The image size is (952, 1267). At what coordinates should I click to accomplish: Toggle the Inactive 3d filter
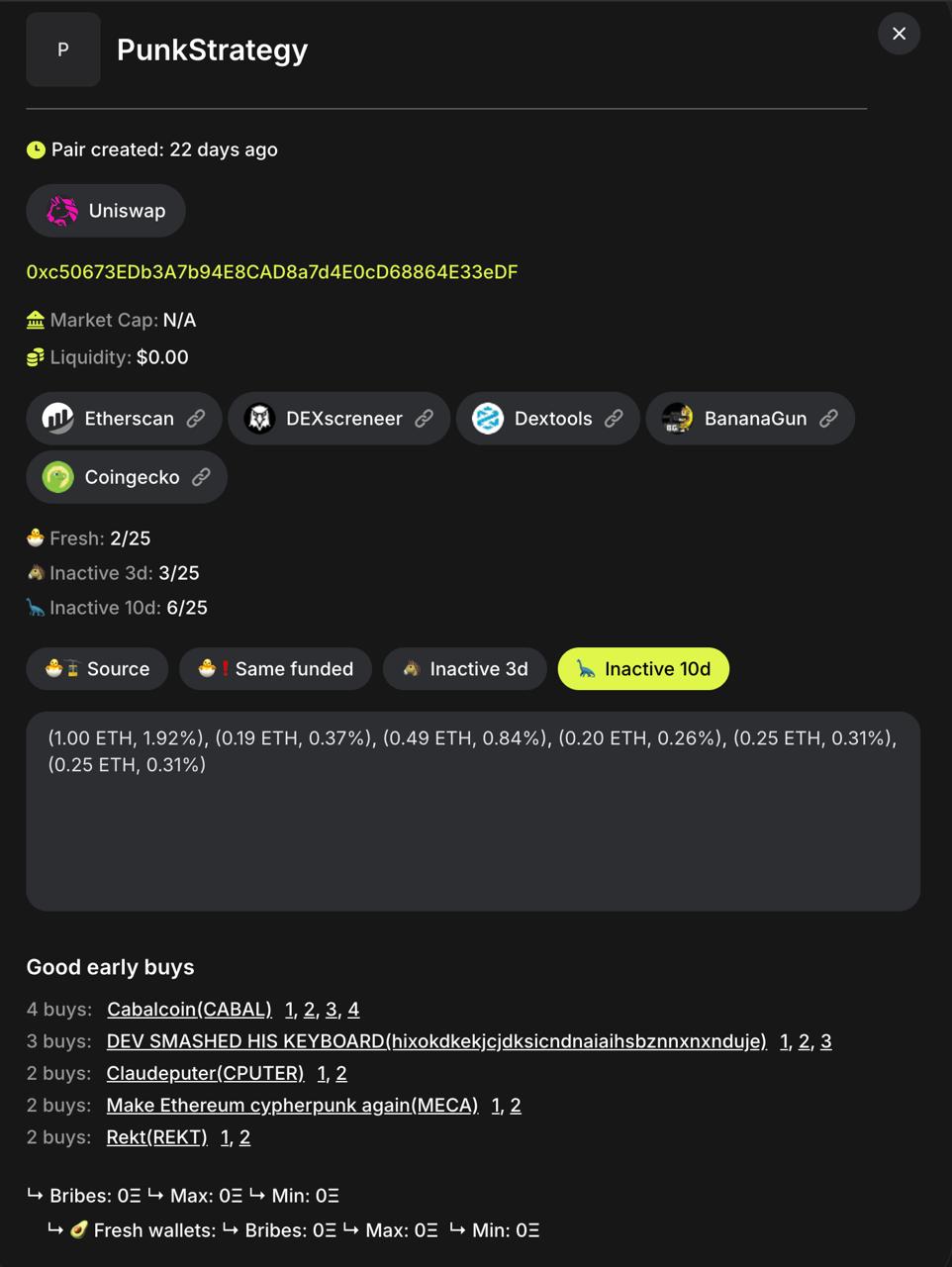[464, 669]
